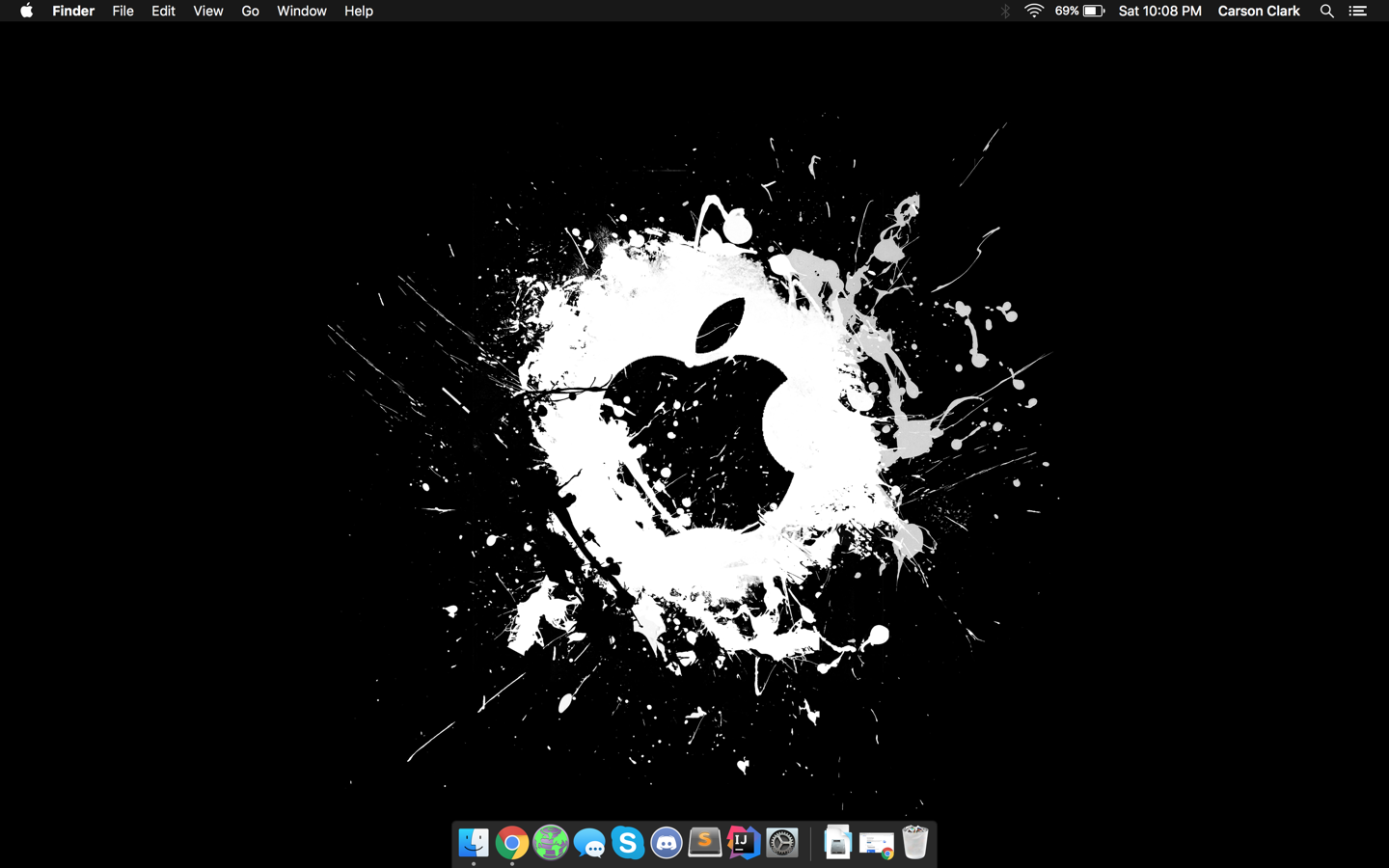The height and width of the screenshot is (868, 1389).
Task: Open the Carson Clark user menu
Action: coord(1258,11)
